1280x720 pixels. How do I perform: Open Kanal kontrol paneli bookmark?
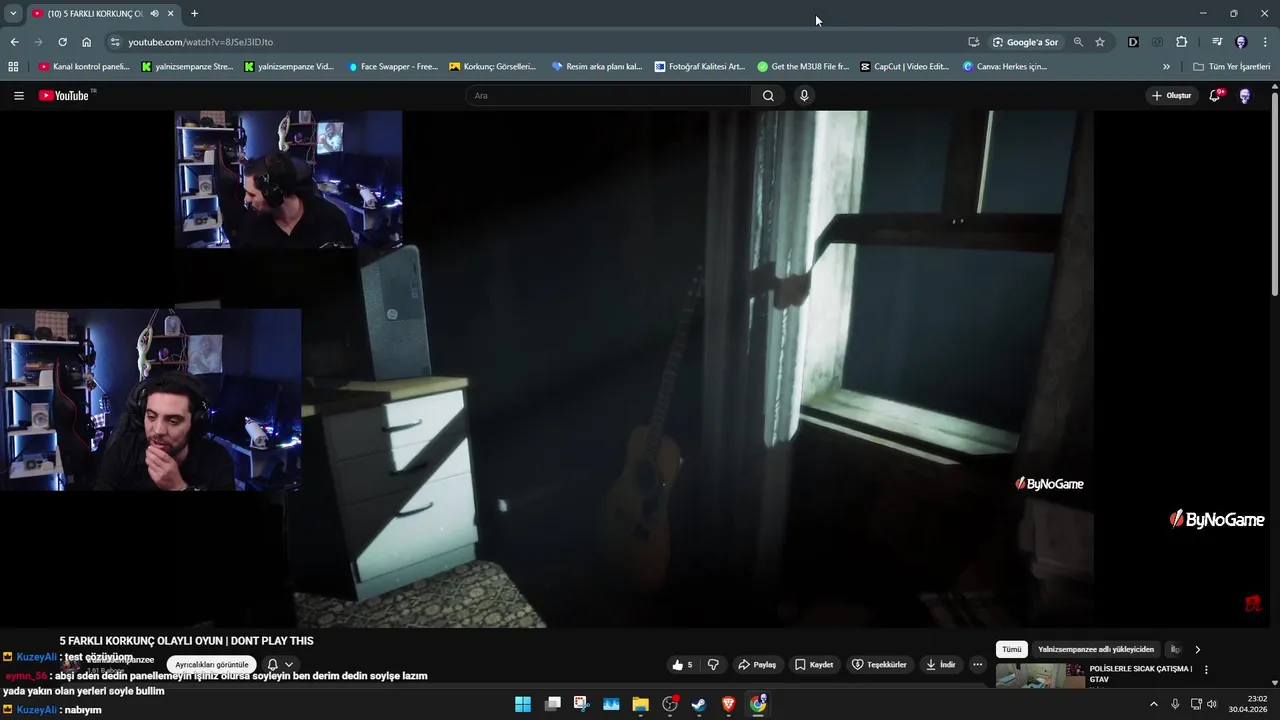coord(84,67)
